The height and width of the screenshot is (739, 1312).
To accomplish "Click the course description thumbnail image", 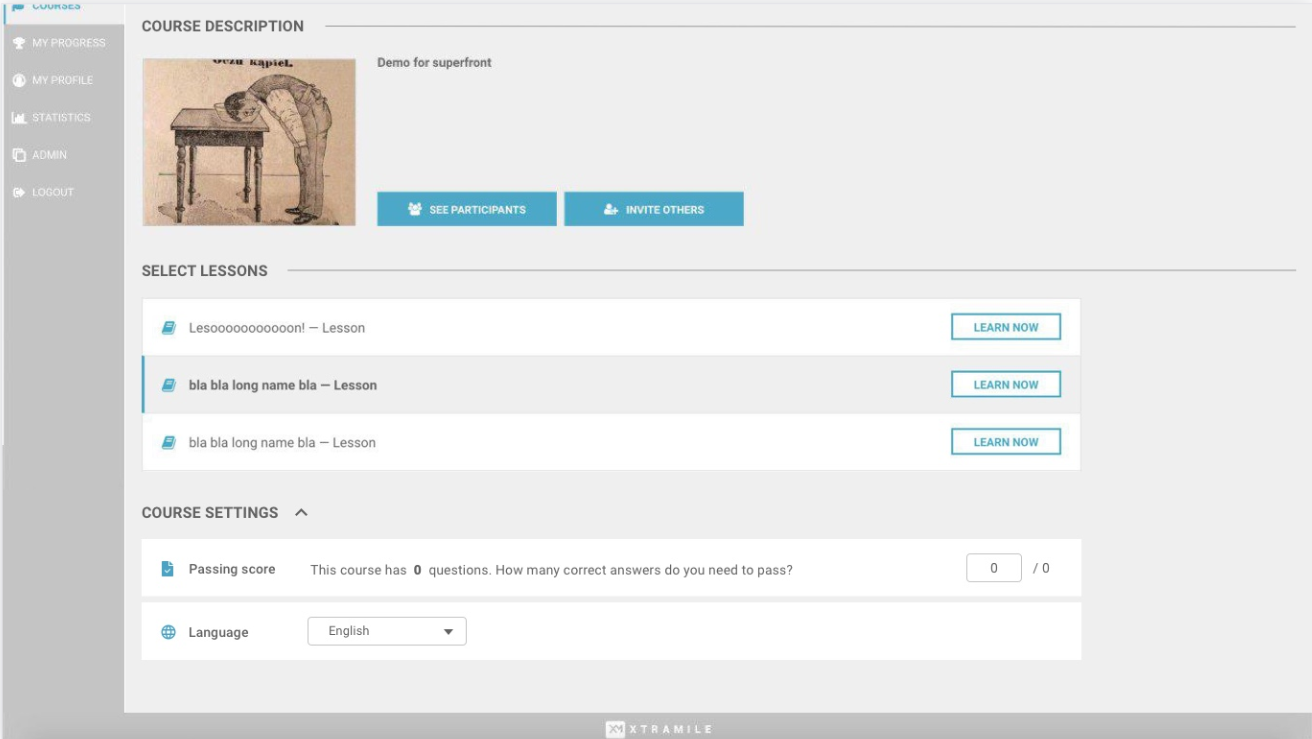I will pyautogui.click(x=249, y=142).
